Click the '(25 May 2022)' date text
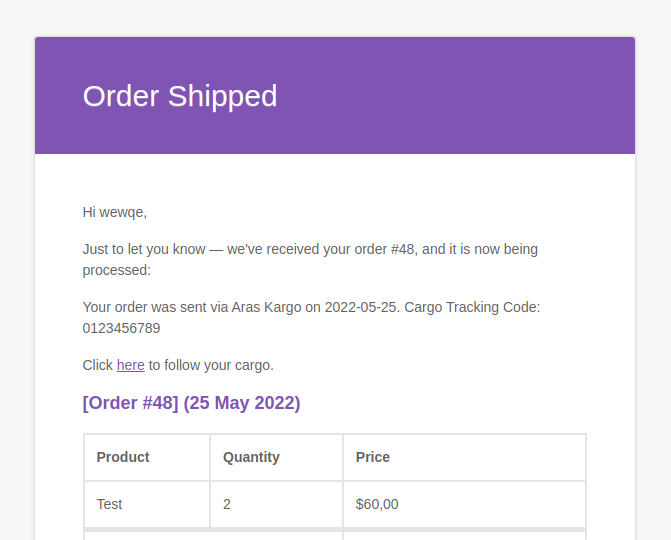This screenshot has height=540, width=671. [x=242, y=403]
